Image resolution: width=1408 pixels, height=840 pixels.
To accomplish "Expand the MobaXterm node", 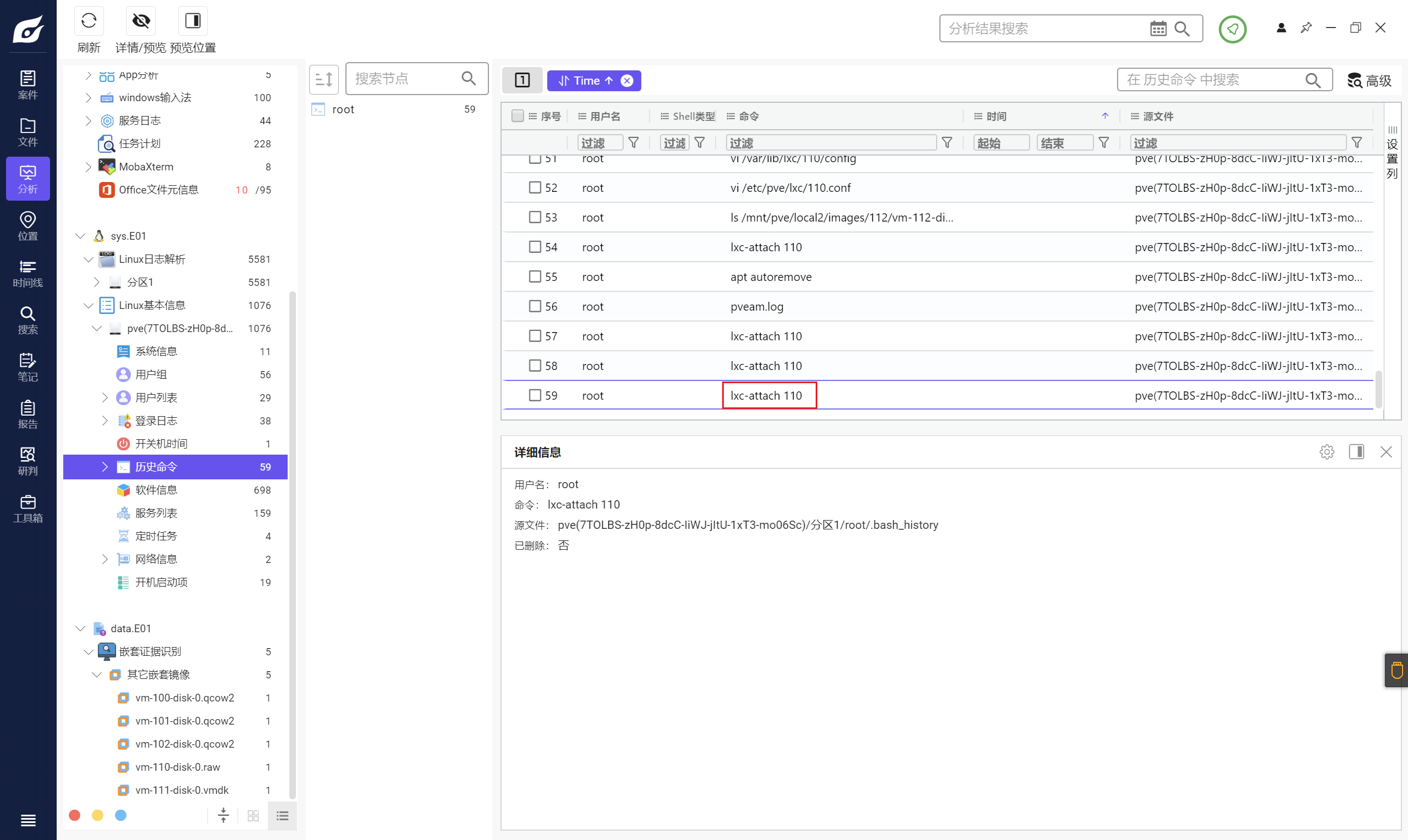I will pos(89,167).
